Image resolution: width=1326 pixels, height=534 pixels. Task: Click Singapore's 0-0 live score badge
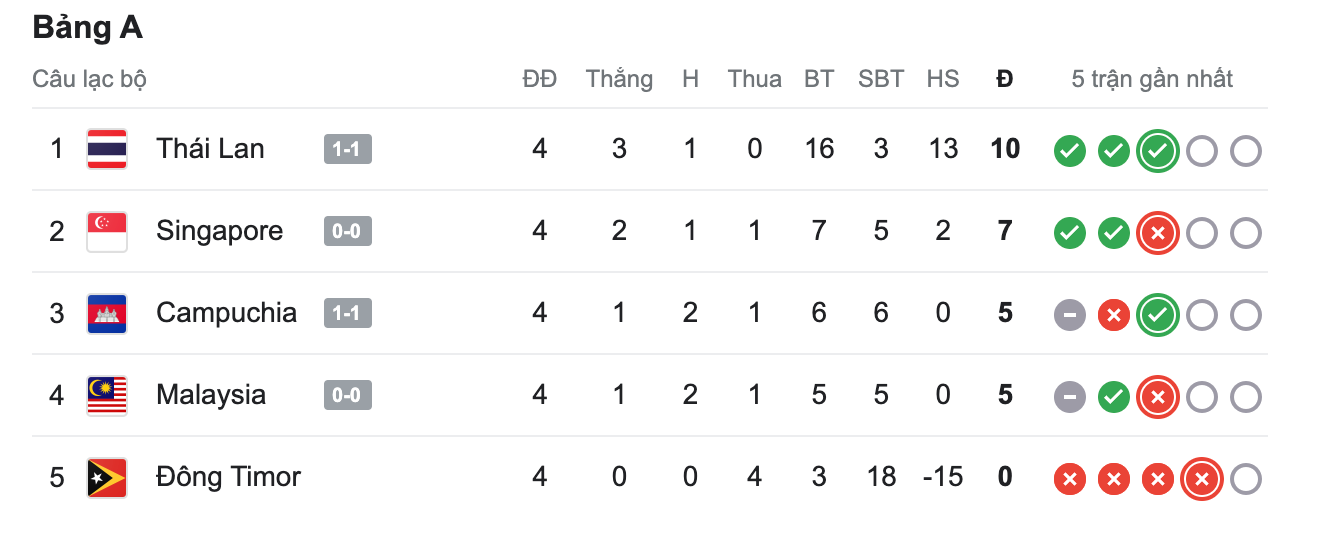347,231
